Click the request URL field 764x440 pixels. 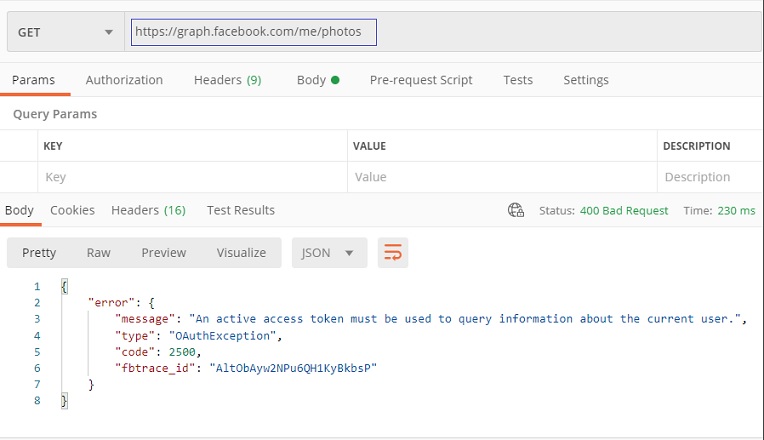[x=254, y=32]
